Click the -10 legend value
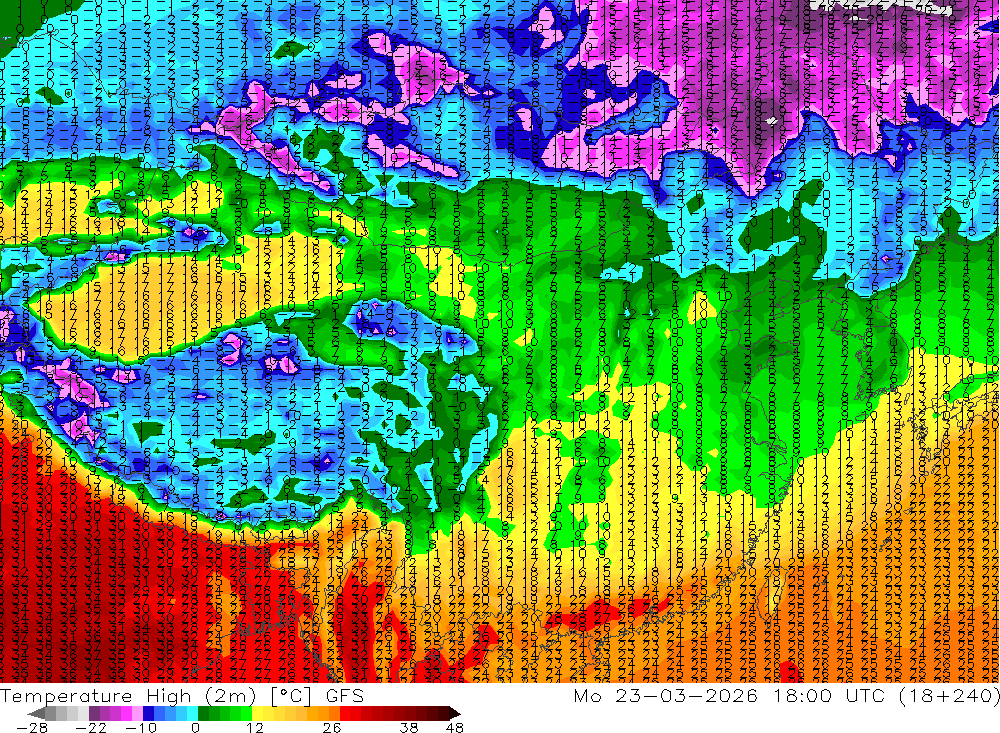 (141, 728)
